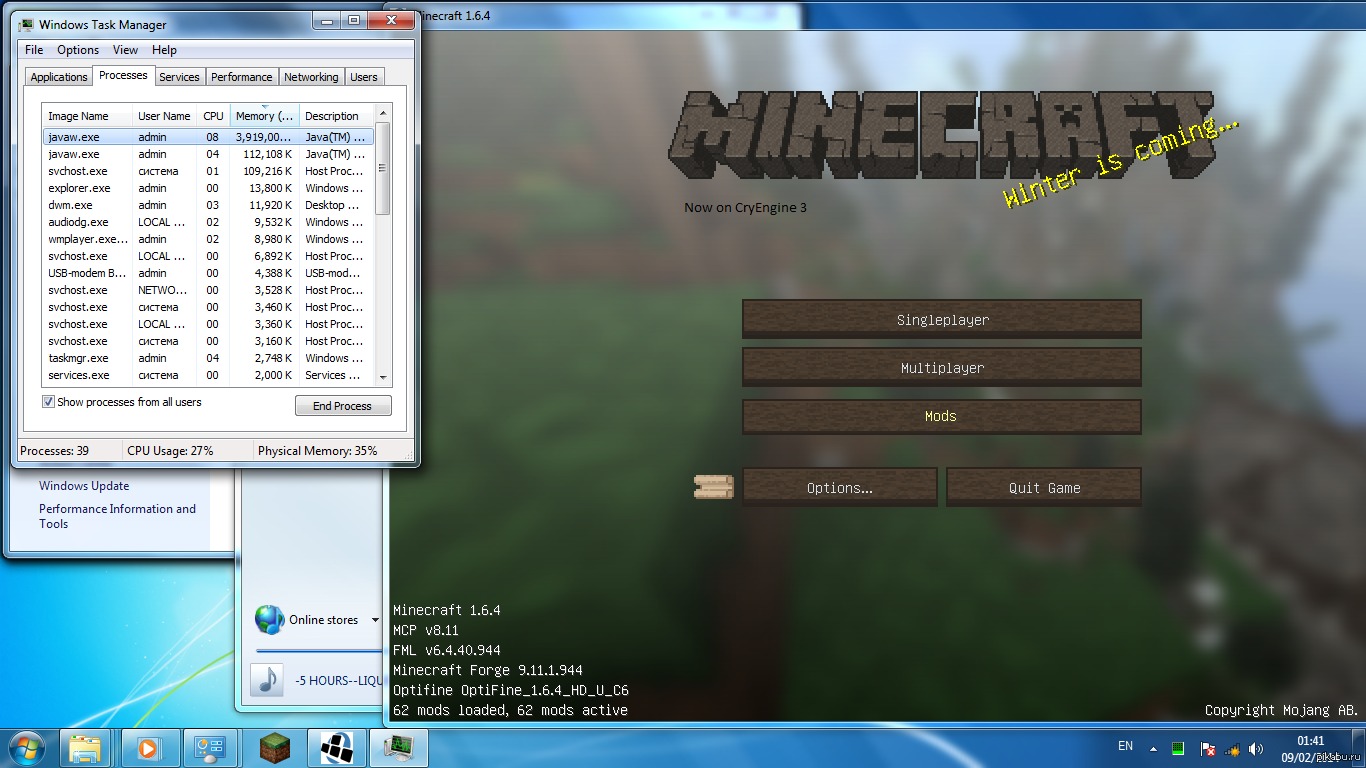Screen dimensions: 1366x768
Task: Start Minecraft Singleplayer
Action: click(x=942, y=320)
